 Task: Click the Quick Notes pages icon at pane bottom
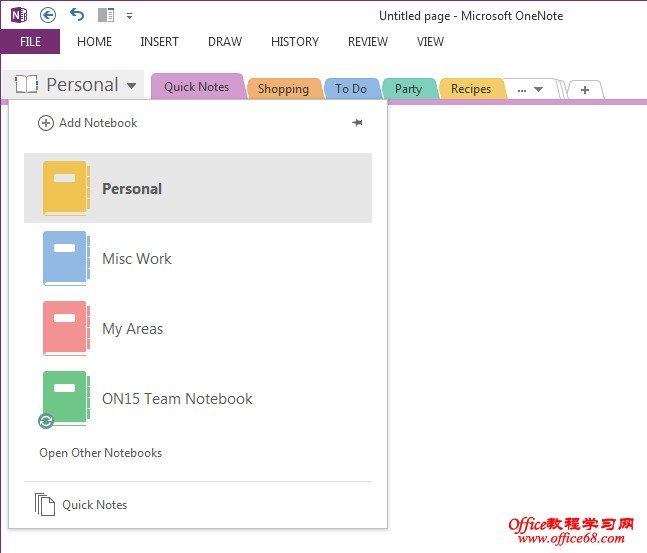click(x=45, y=504)
